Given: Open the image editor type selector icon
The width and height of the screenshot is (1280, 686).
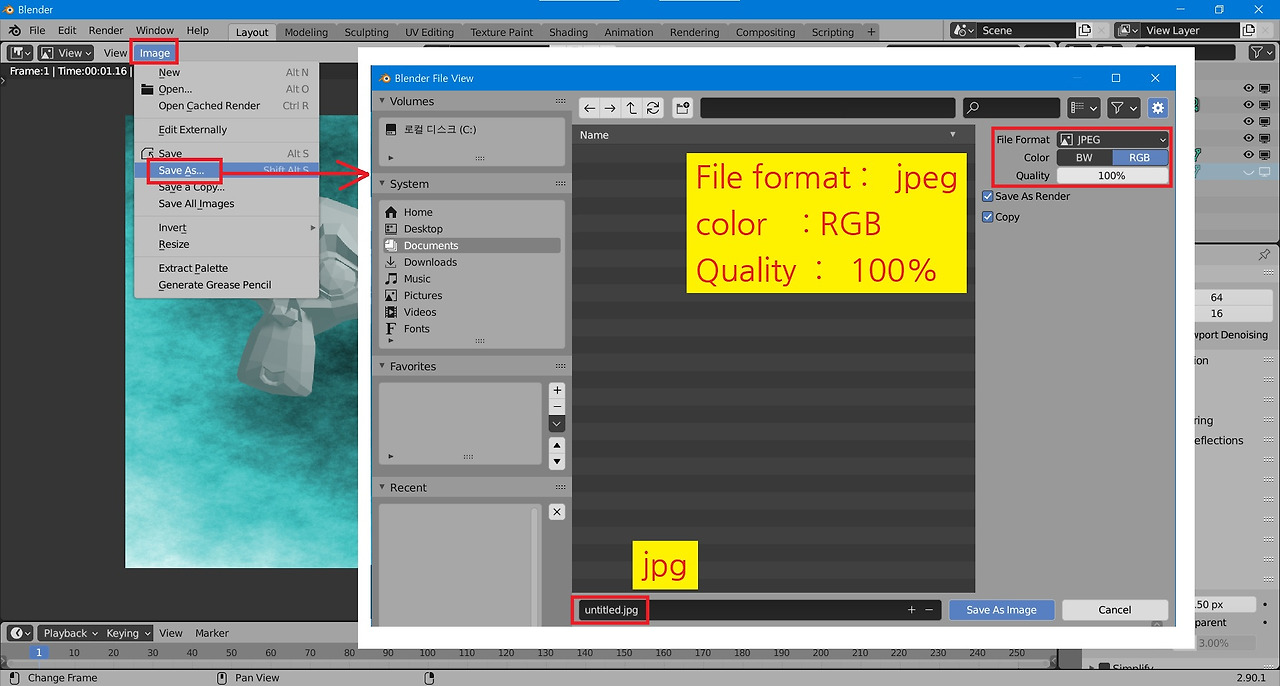Looking at the screenshot, I should 18,53.
